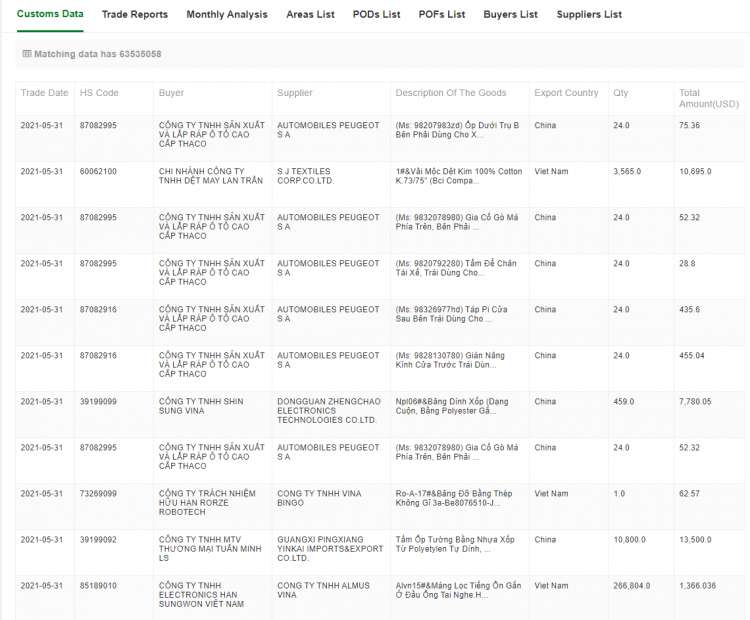Click buyer CHI NHÁNH CÔNG TY TNHH DỆT MAY LAN TRẦN

point(211,176)
